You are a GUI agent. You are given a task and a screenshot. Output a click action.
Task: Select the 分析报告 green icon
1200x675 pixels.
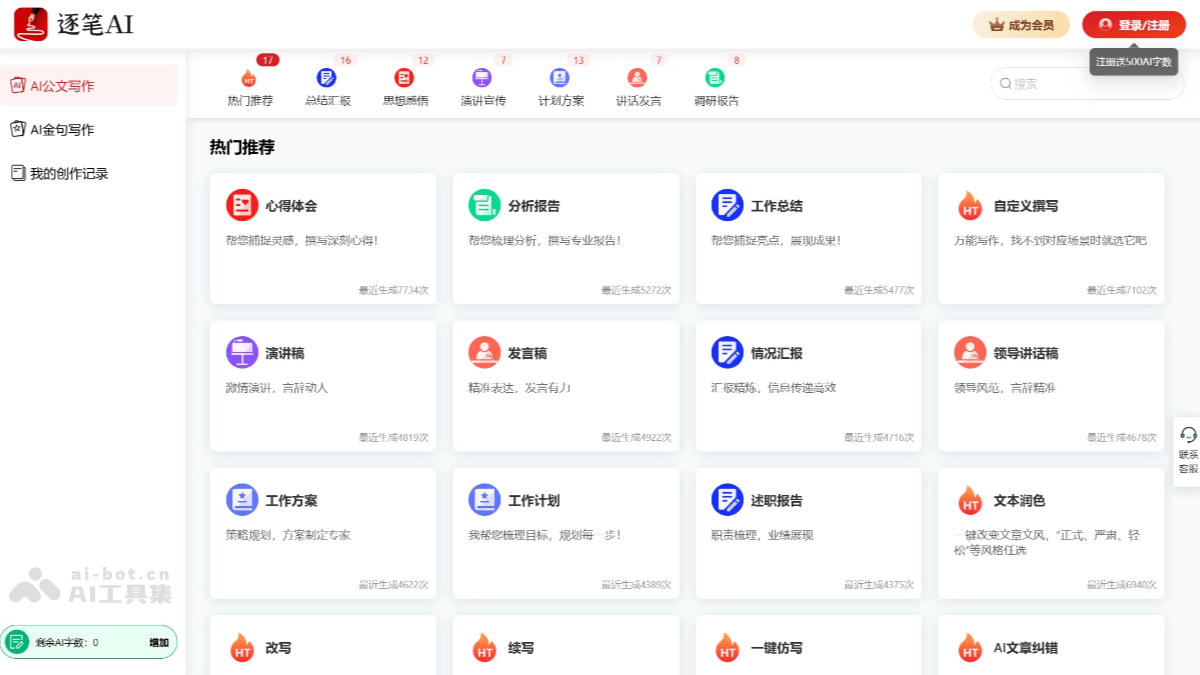[484, 205]
